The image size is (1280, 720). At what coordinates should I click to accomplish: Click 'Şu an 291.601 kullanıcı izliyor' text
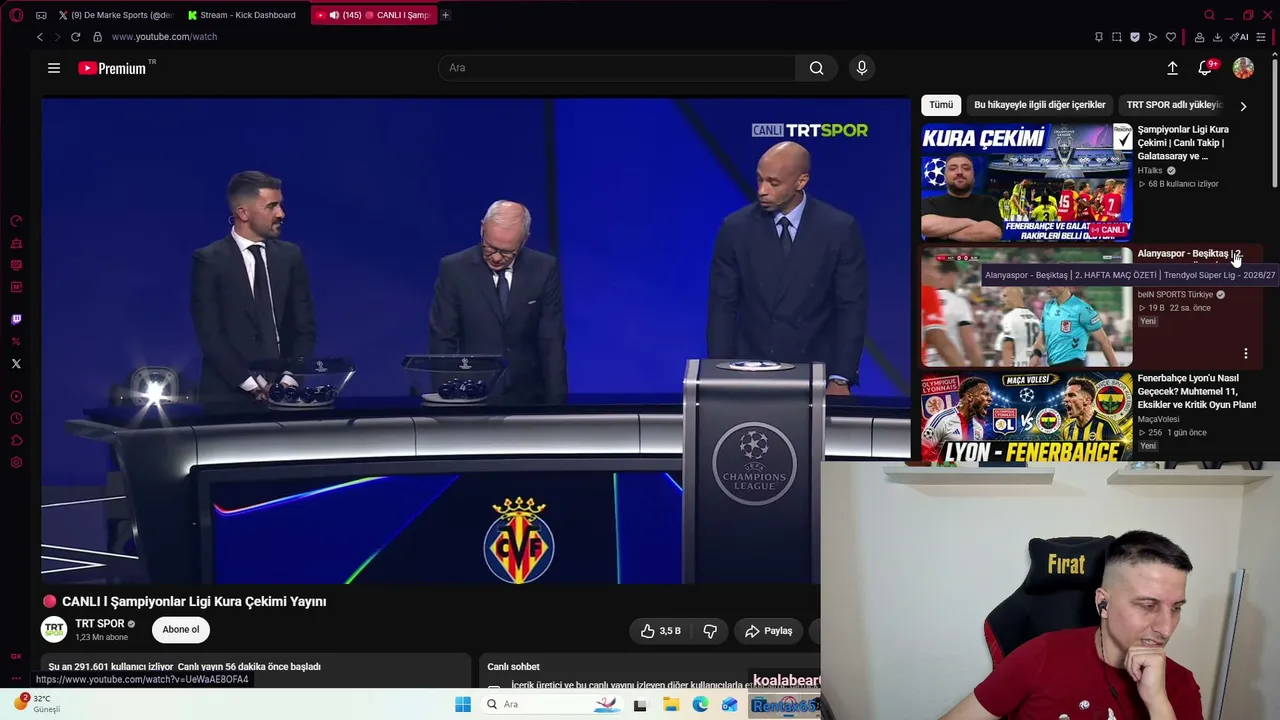[x=110, y=667]
